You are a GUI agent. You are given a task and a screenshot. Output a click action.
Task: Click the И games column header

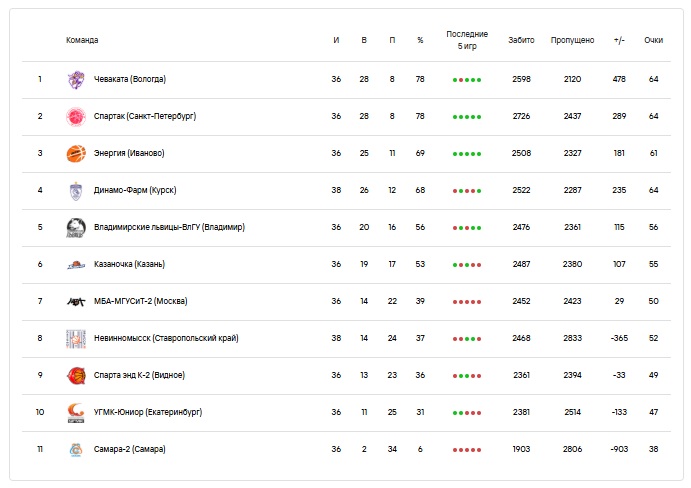(336, 40)
